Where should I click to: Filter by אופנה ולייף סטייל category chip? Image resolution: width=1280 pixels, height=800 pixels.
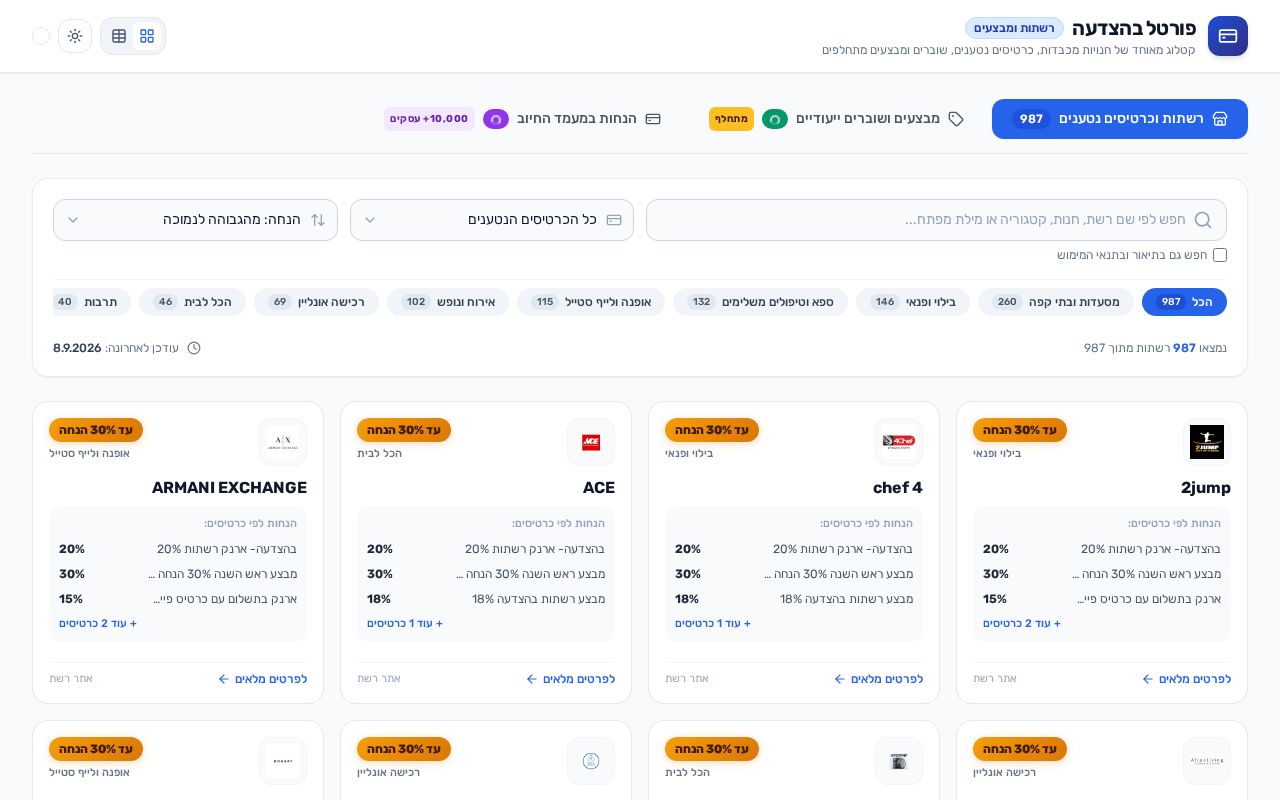pyautogui.click(x=591, y=302)
